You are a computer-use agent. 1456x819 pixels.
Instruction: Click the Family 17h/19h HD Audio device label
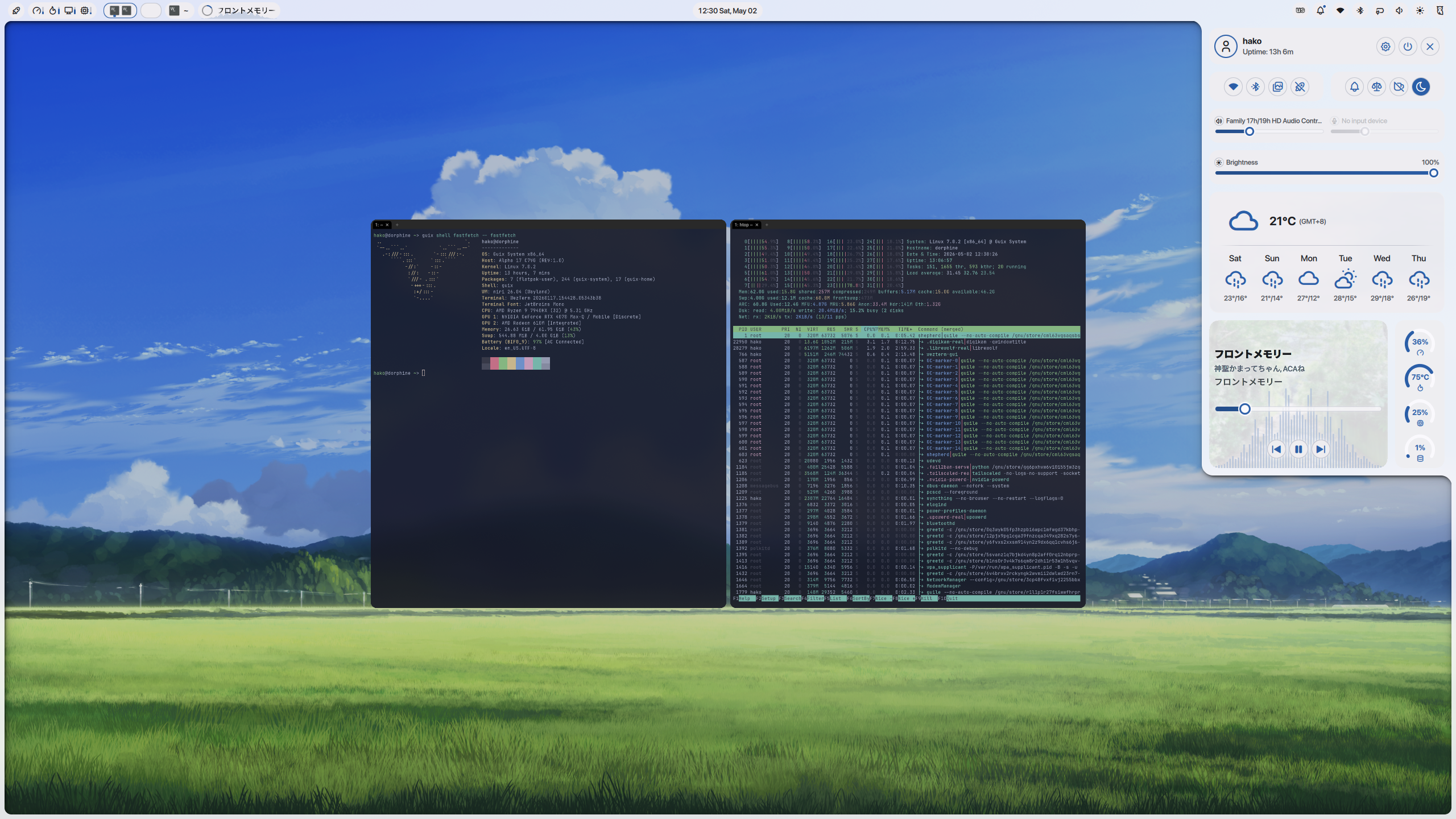pyautogui.click(x=1274, y=121)
